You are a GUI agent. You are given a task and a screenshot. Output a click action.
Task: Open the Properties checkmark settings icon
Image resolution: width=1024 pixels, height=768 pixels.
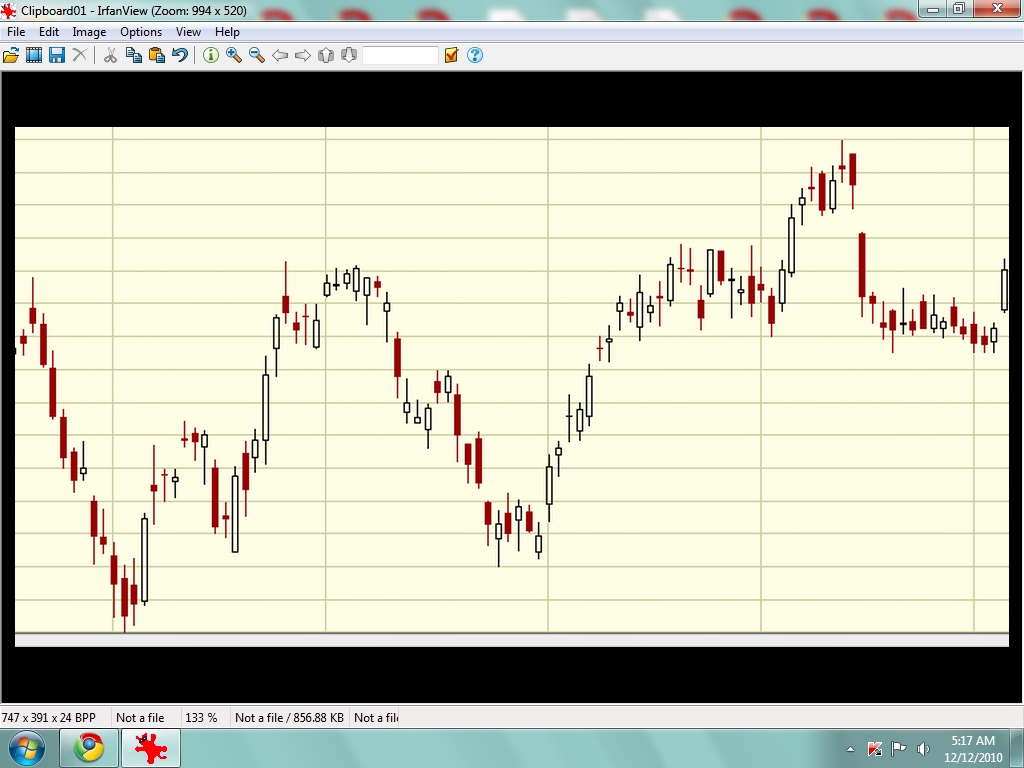tap(451, 56)
